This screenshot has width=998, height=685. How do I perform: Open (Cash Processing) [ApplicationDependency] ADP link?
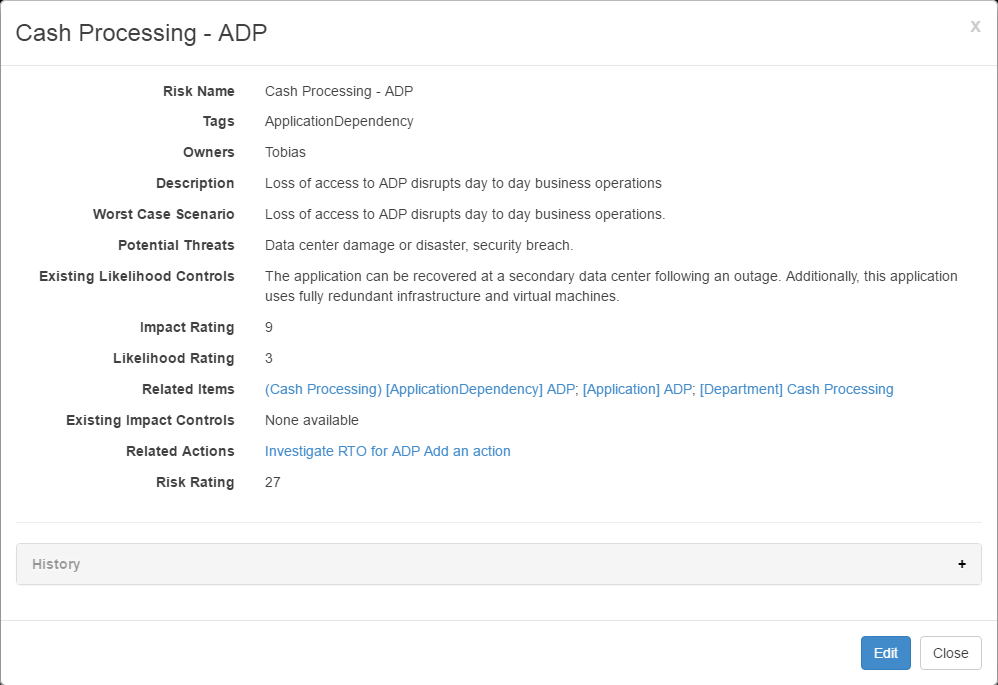[419, 389]
